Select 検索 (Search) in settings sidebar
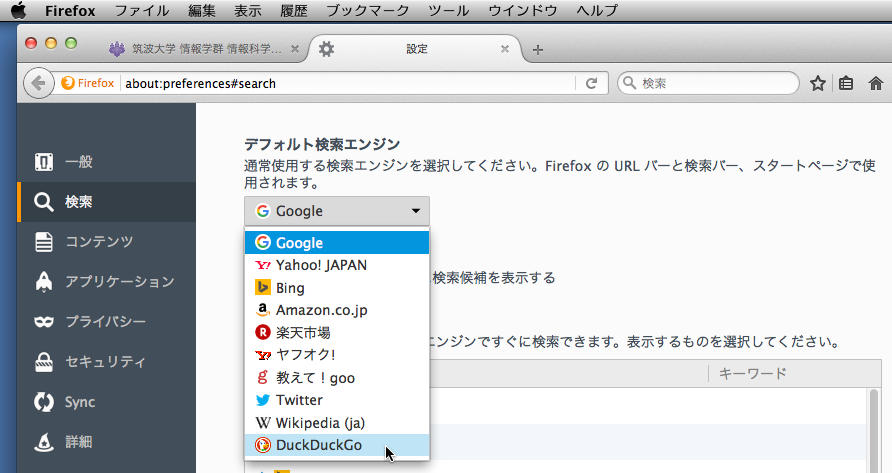 click(x=106, y=201)
